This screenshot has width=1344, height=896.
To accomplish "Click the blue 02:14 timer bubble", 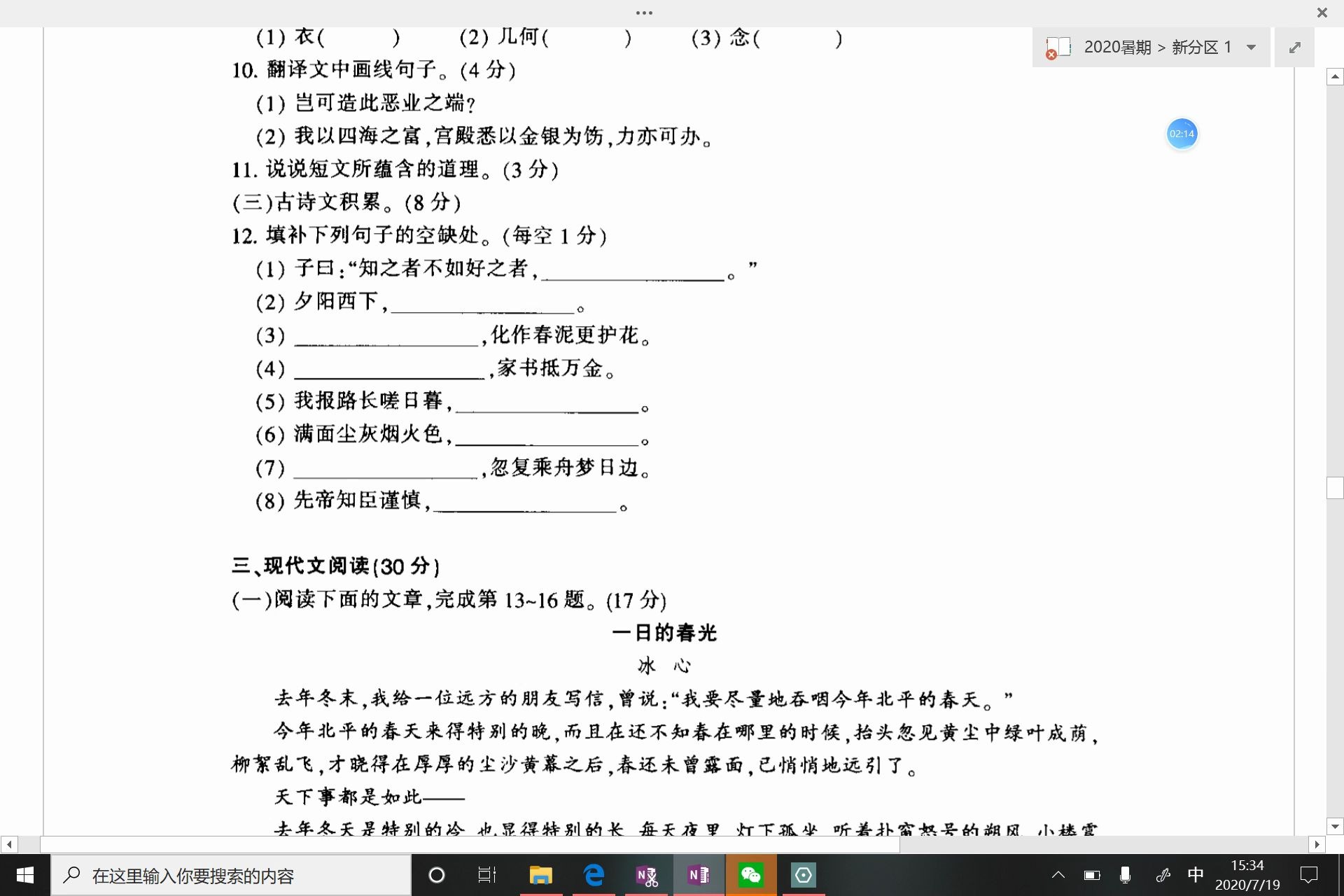I will pyautogui.click(x=1182, y=134).
